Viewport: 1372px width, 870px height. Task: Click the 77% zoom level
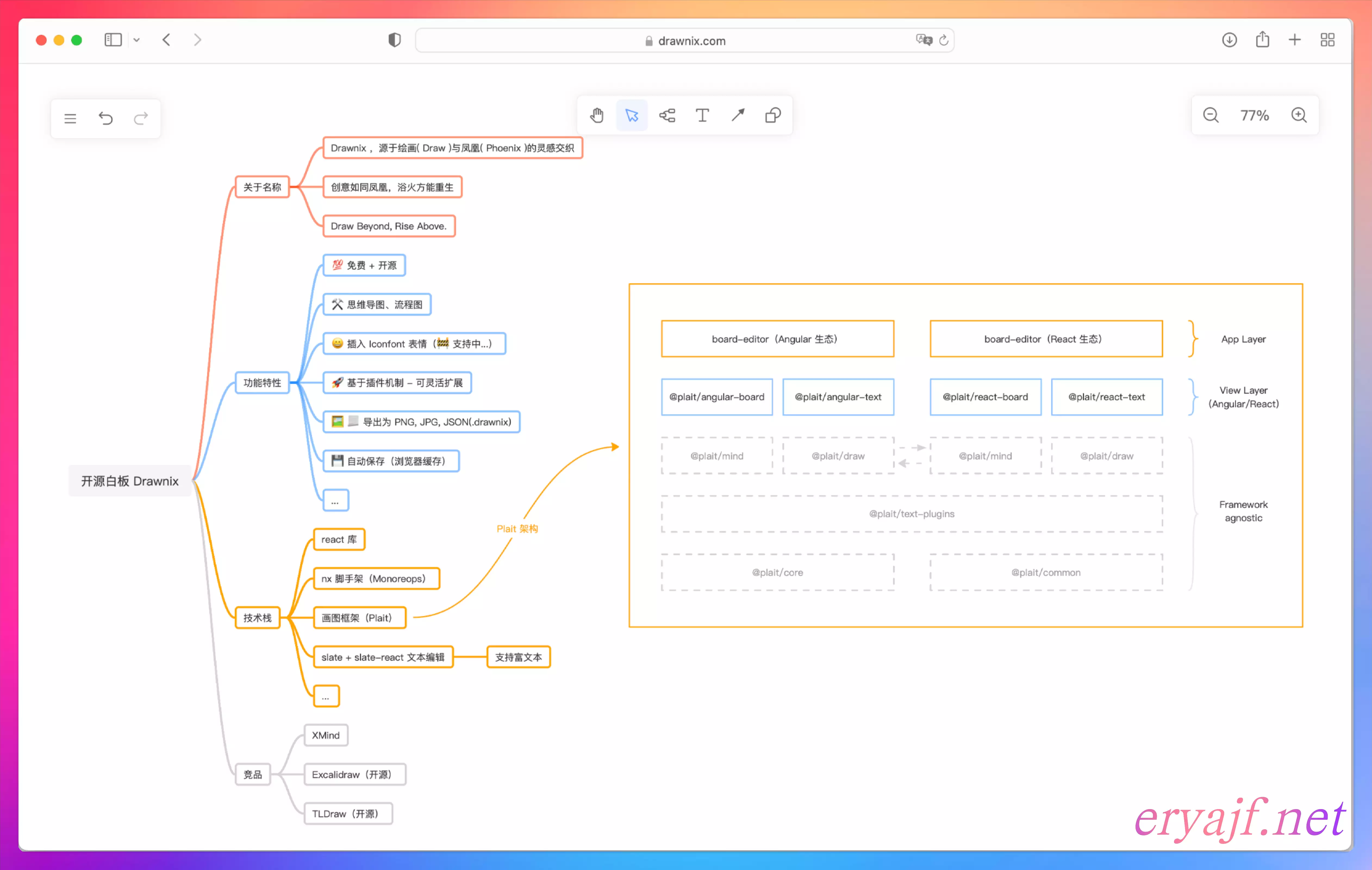tap(1255, 115)
